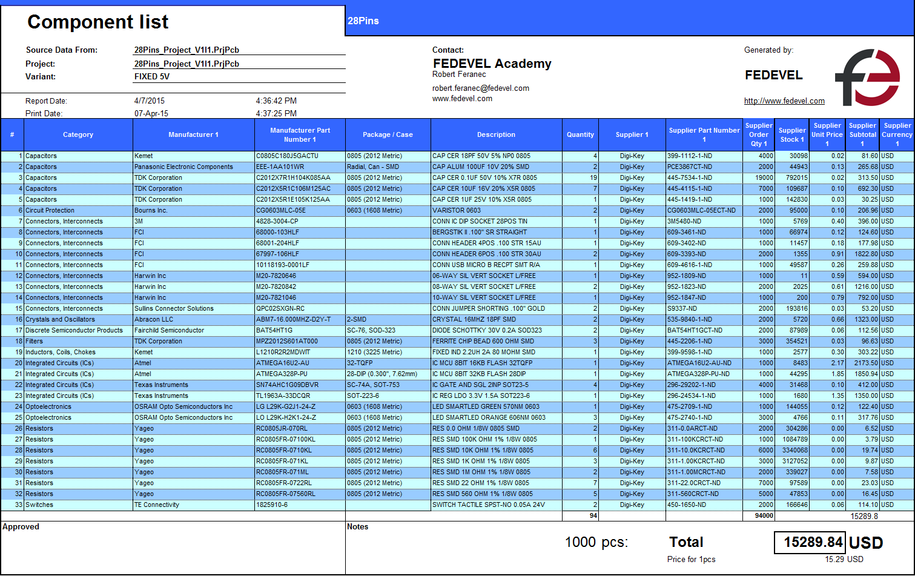Select the 2173.50 subtotal cell
The width and height of the screenshot is (915, 576).
click(x=862, y=363)
